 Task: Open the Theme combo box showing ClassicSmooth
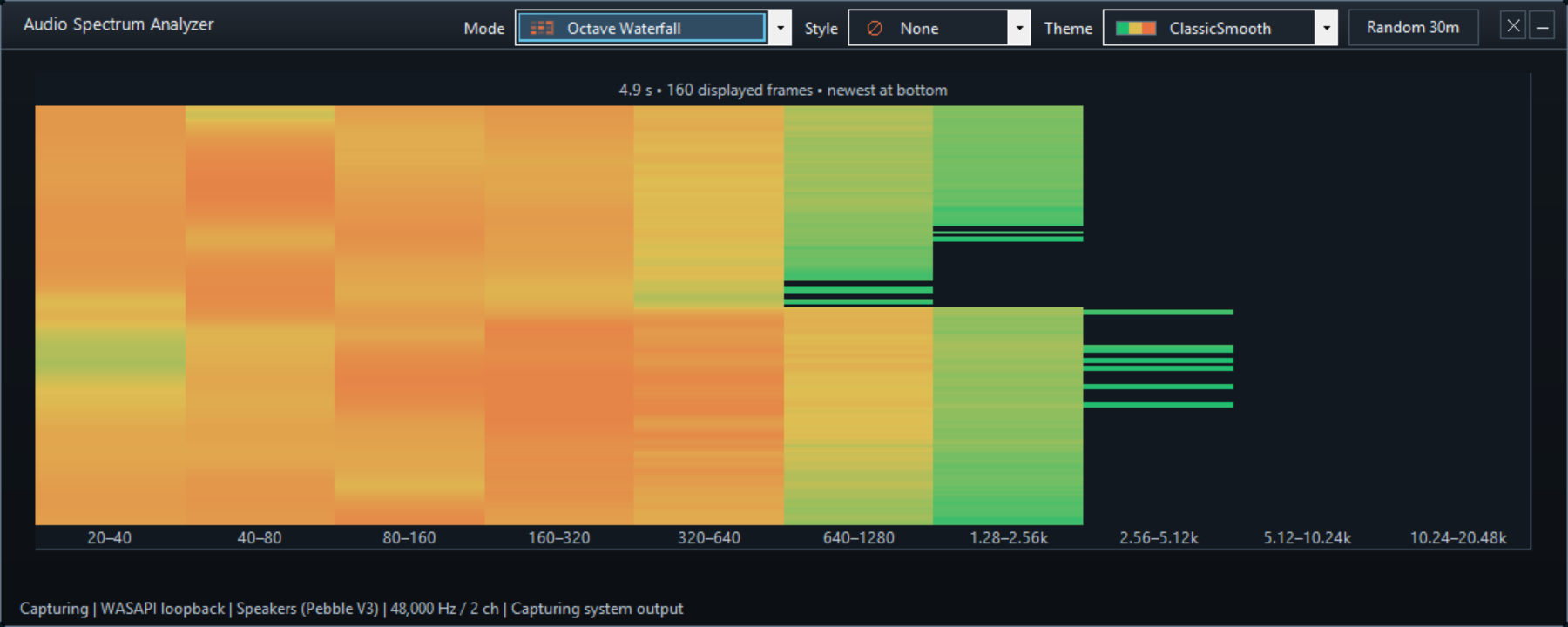[x=1220, y=28]
